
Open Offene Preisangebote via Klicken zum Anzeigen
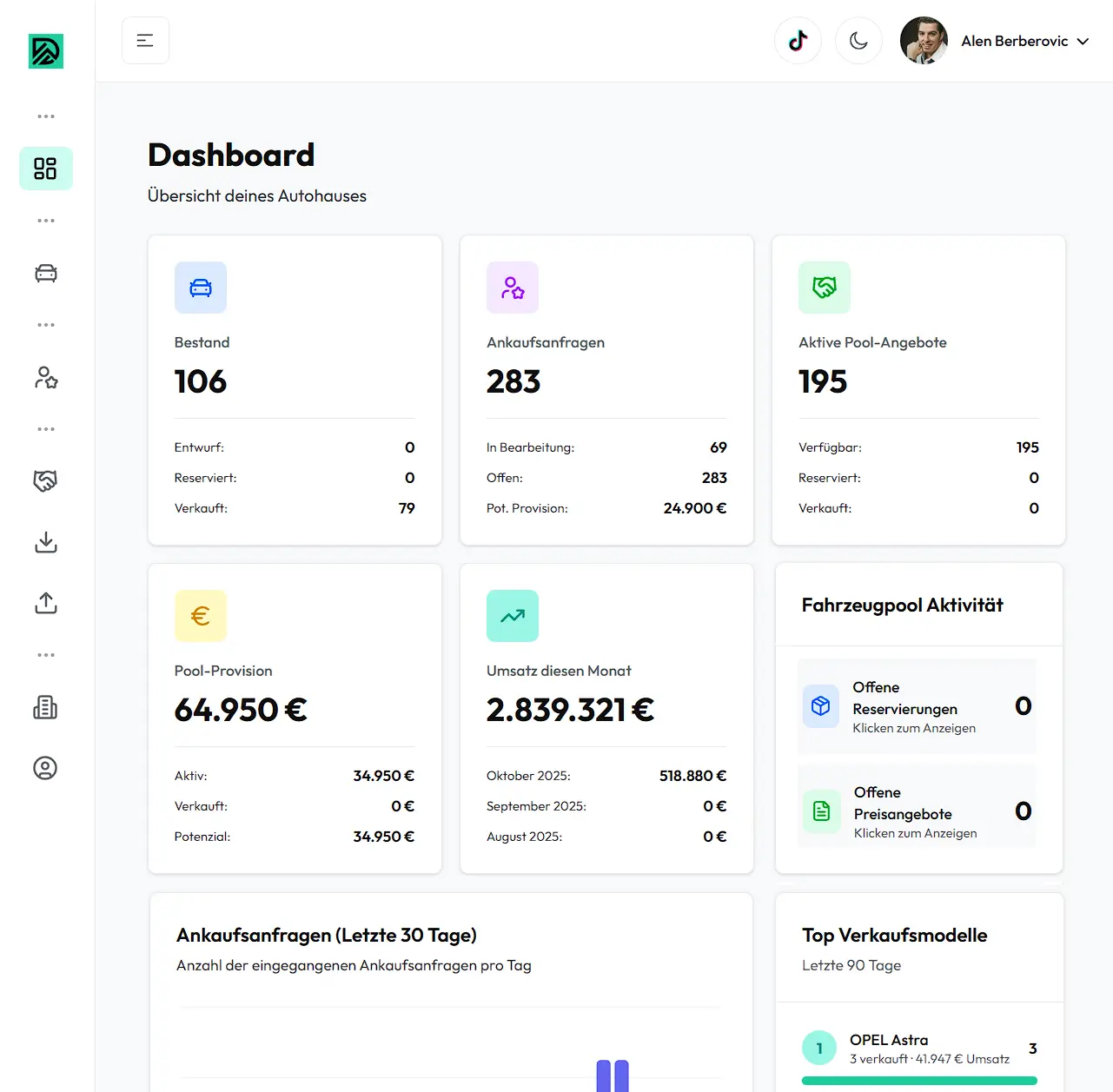pos(916,811)
